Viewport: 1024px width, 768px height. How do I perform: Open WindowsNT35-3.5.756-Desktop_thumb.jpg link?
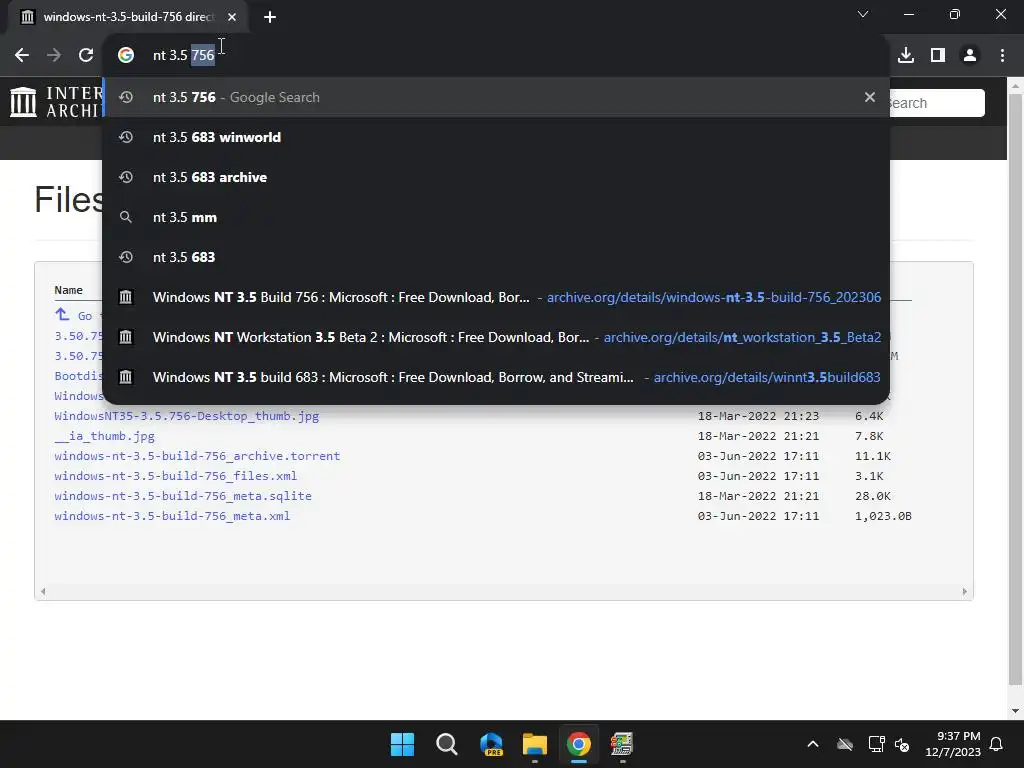point(187,416)
